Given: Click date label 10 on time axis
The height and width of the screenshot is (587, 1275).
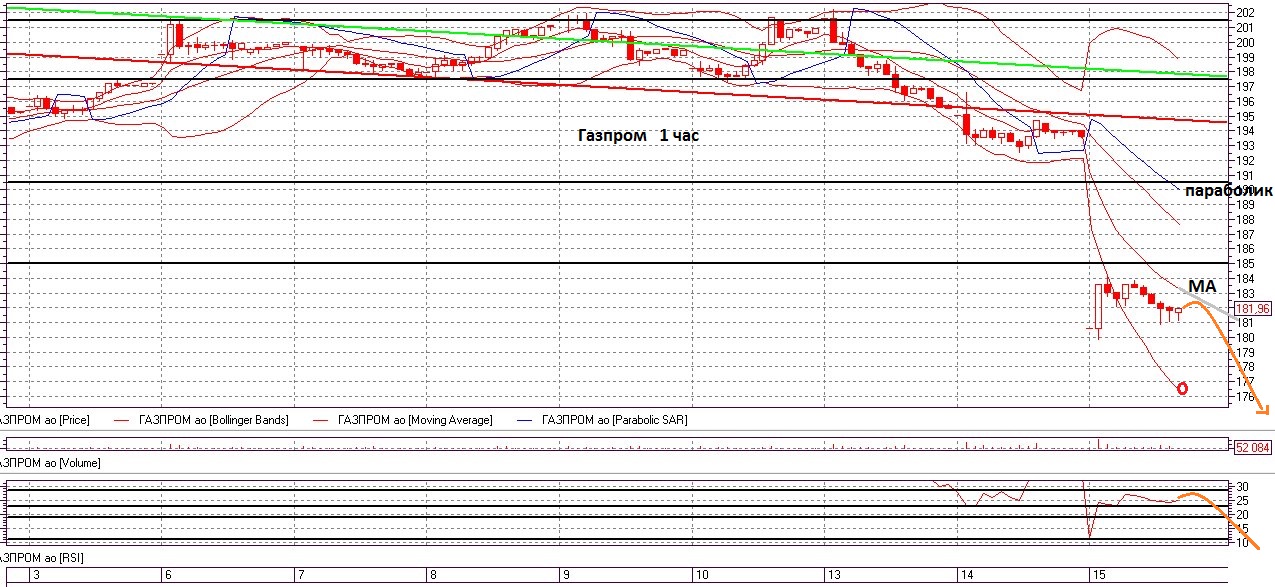Looking at the screenshot, I should [701, 576].
